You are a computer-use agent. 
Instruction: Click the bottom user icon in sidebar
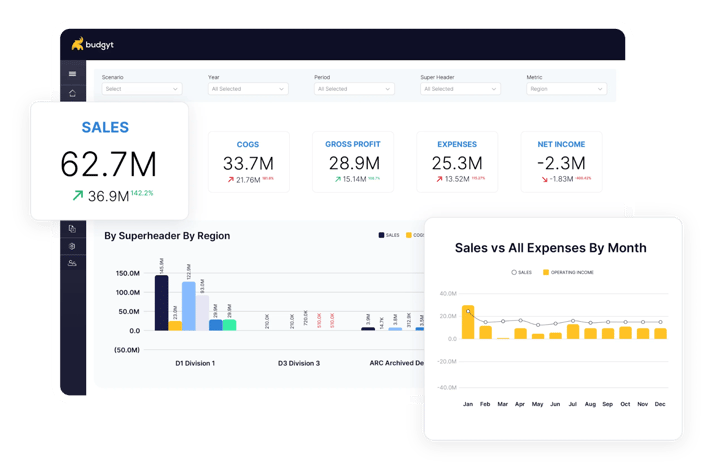(x=72, y=262)
